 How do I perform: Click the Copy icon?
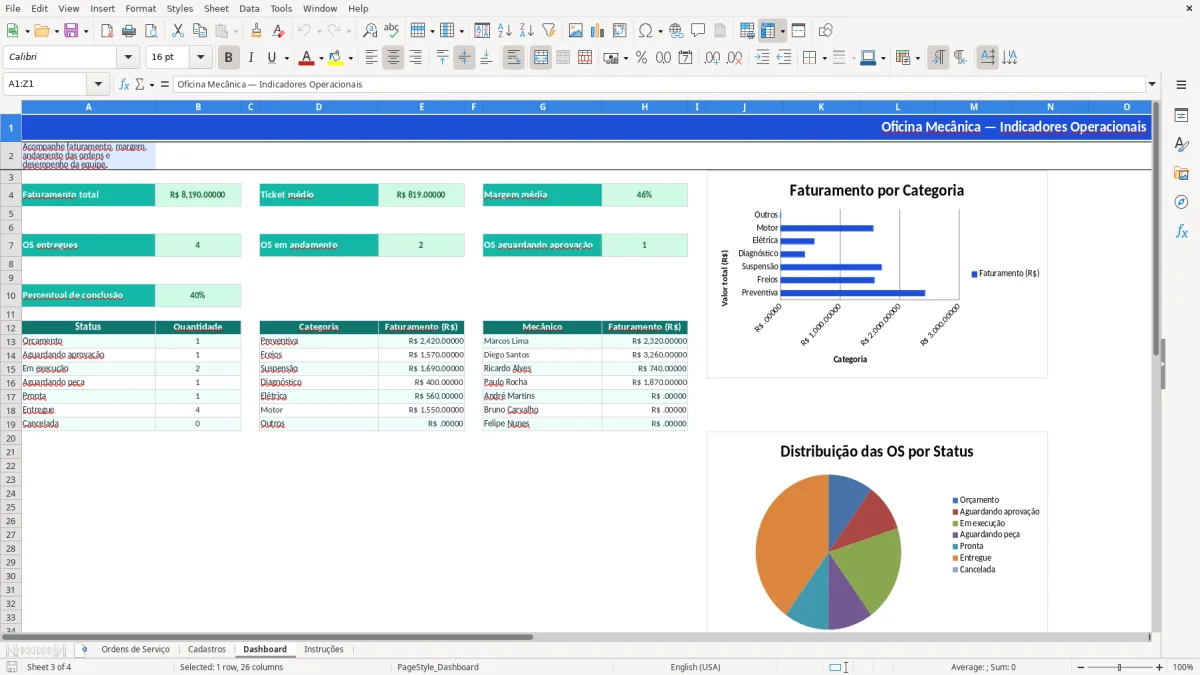200,31
